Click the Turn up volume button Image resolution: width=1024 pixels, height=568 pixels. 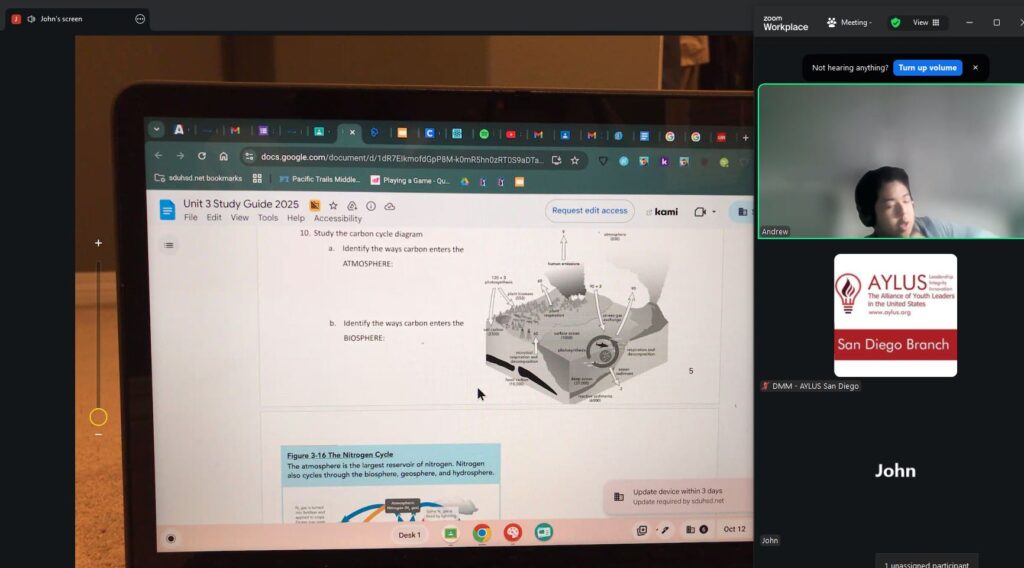click(x=927, y=68)
